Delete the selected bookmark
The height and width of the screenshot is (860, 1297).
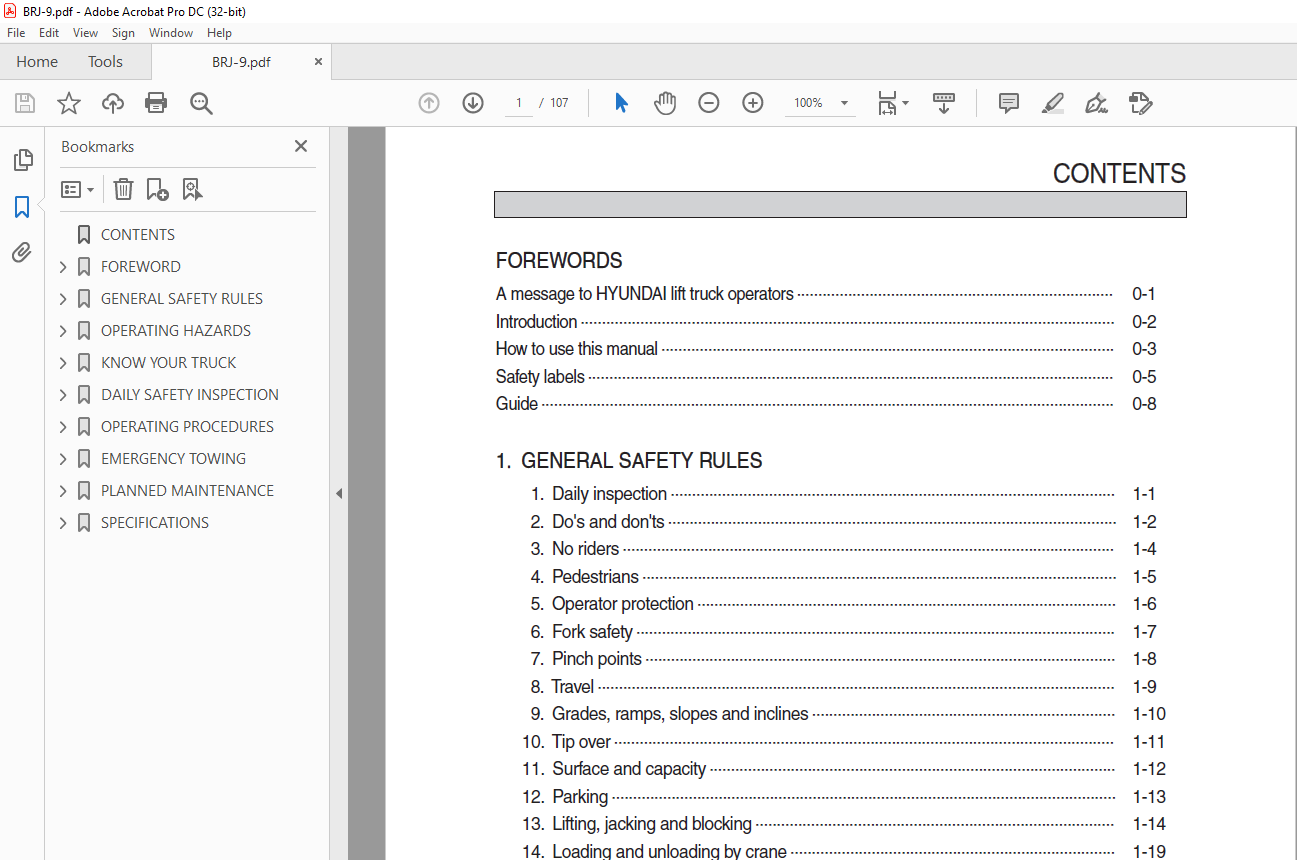click(x=123, y=189)
